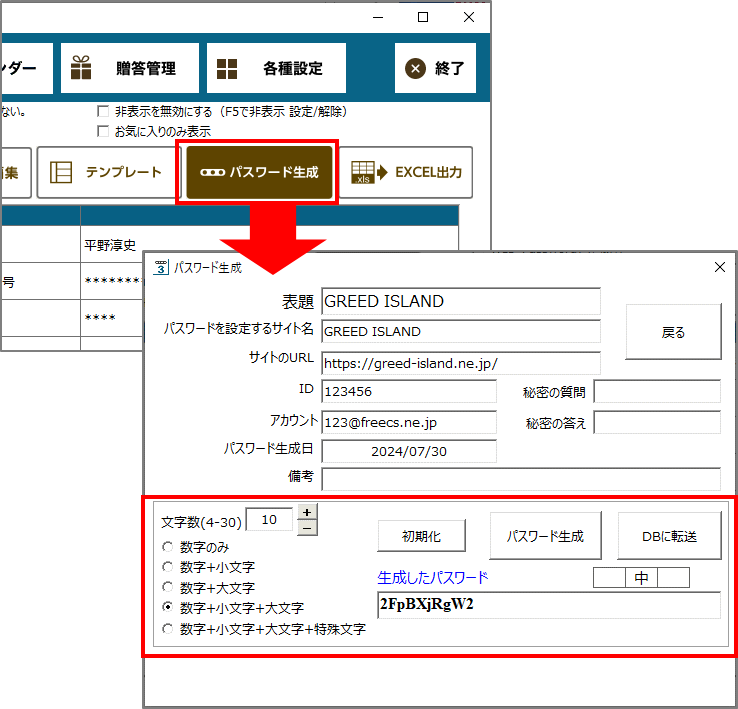Click the round X icon in 終了

click(415, 69)
